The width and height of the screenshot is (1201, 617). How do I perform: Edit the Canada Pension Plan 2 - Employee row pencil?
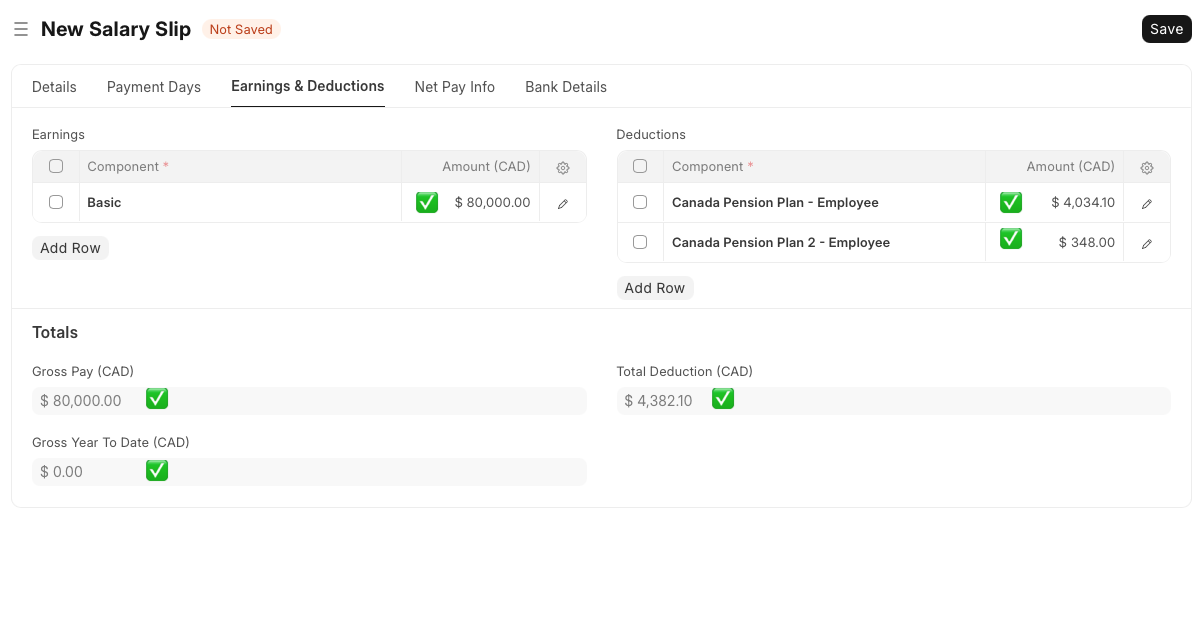coord(1147,243)
